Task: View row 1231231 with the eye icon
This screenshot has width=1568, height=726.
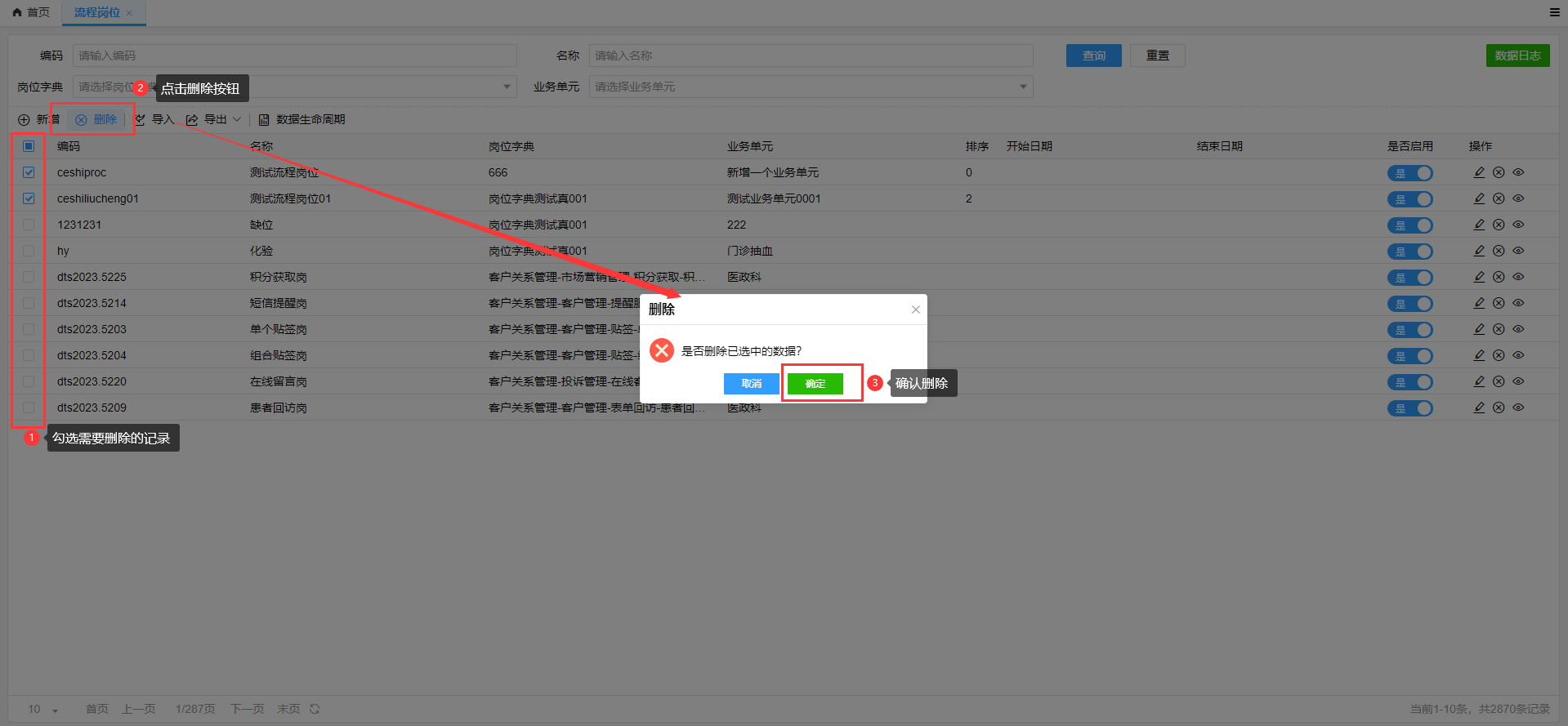Action: [x=1518, y=225]
